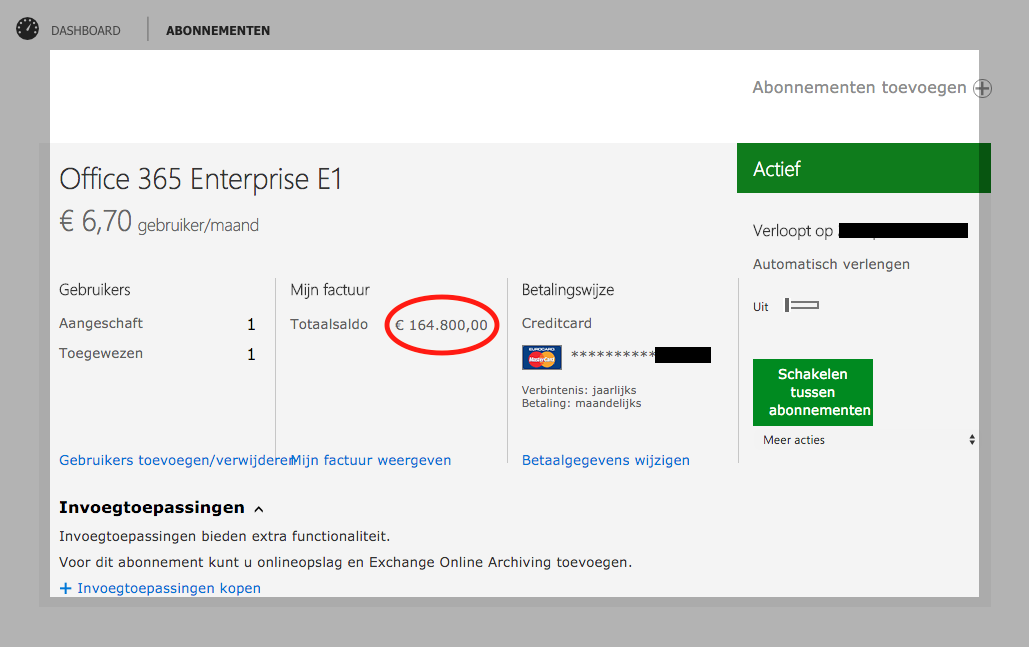Viewport: 1029px width, 647px height.
Task: Click the MasterCard card icon
Action: (x=541, y=358)
